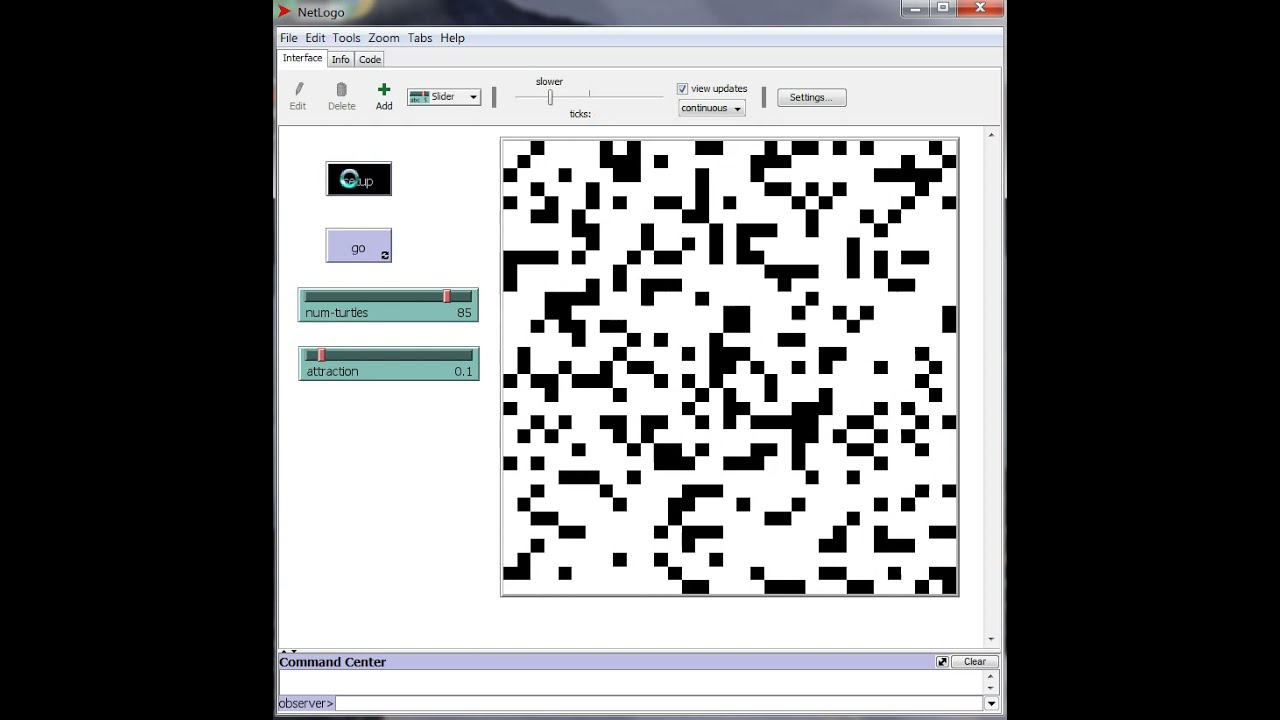Open the Help menu
This screenshot has height=720, width=1280.
coord(452,38)
